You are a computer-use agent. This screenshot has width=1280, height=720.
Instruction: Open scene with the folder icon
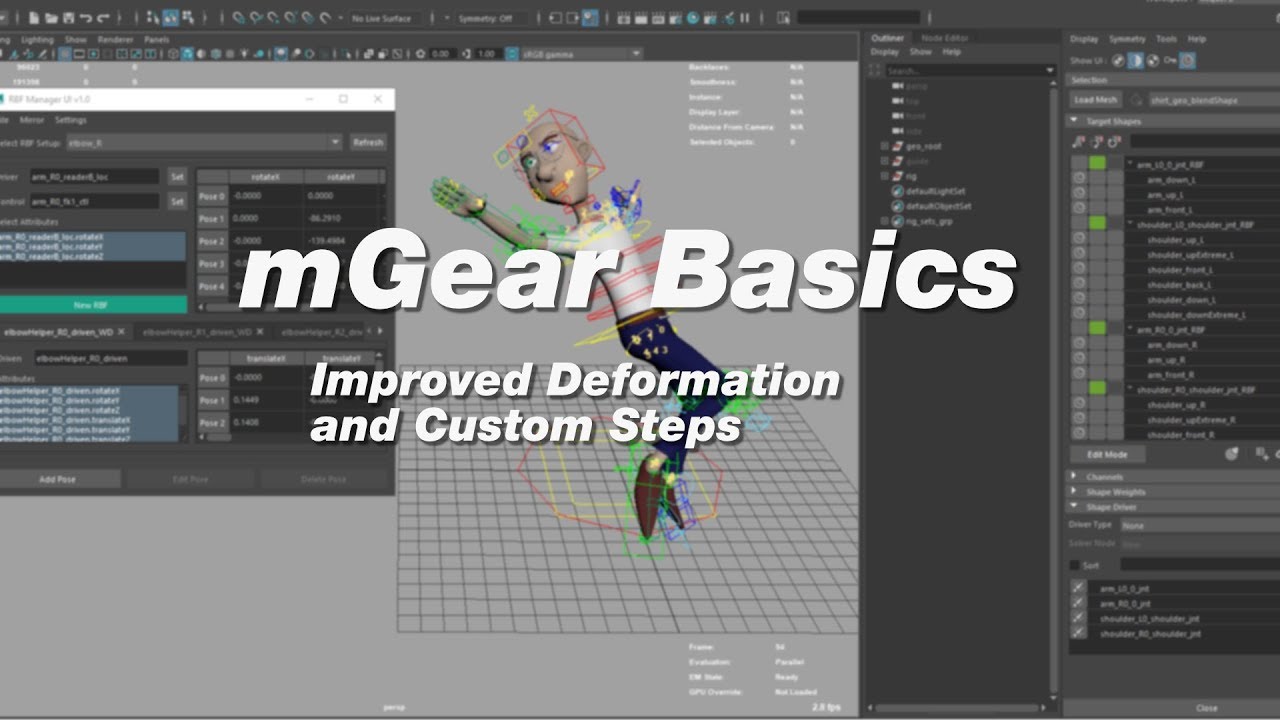pyautogui.click(x=51, y=18)
